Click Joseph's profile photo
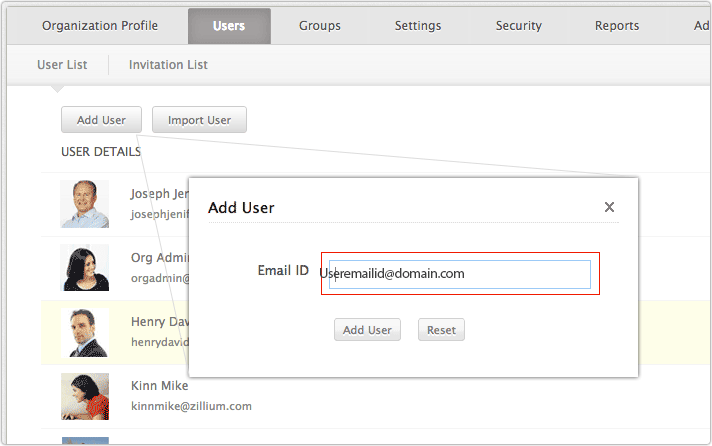The image size is (712, 446). (x=85, y=204)
